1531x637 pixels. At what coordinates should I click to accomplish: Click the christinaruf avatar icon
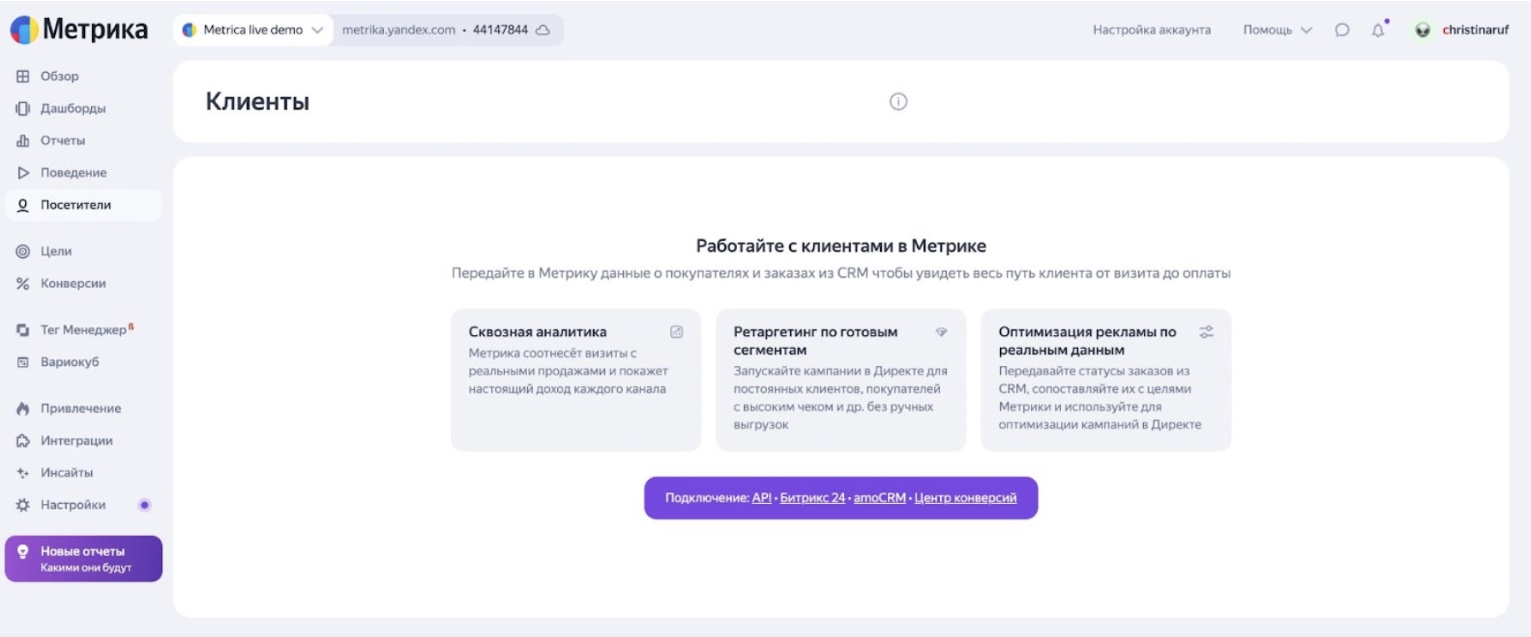pos(1423,30)
